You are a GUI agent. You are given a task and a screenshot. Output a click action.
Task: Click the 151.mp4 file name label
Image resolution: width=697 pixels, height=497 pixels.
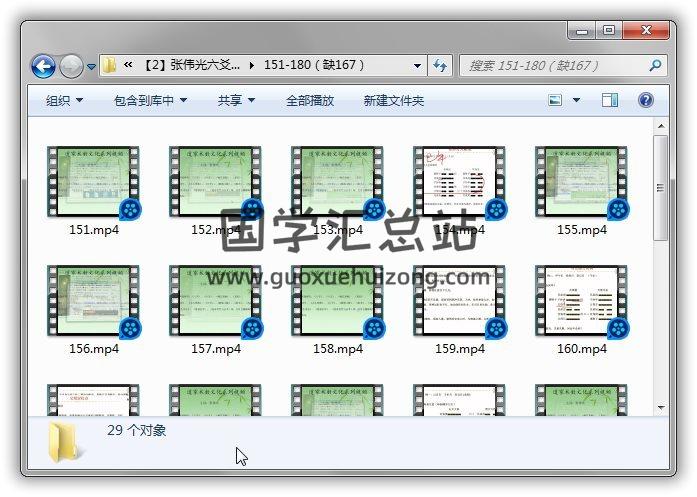pyautogui.click(x=94, y=230)
